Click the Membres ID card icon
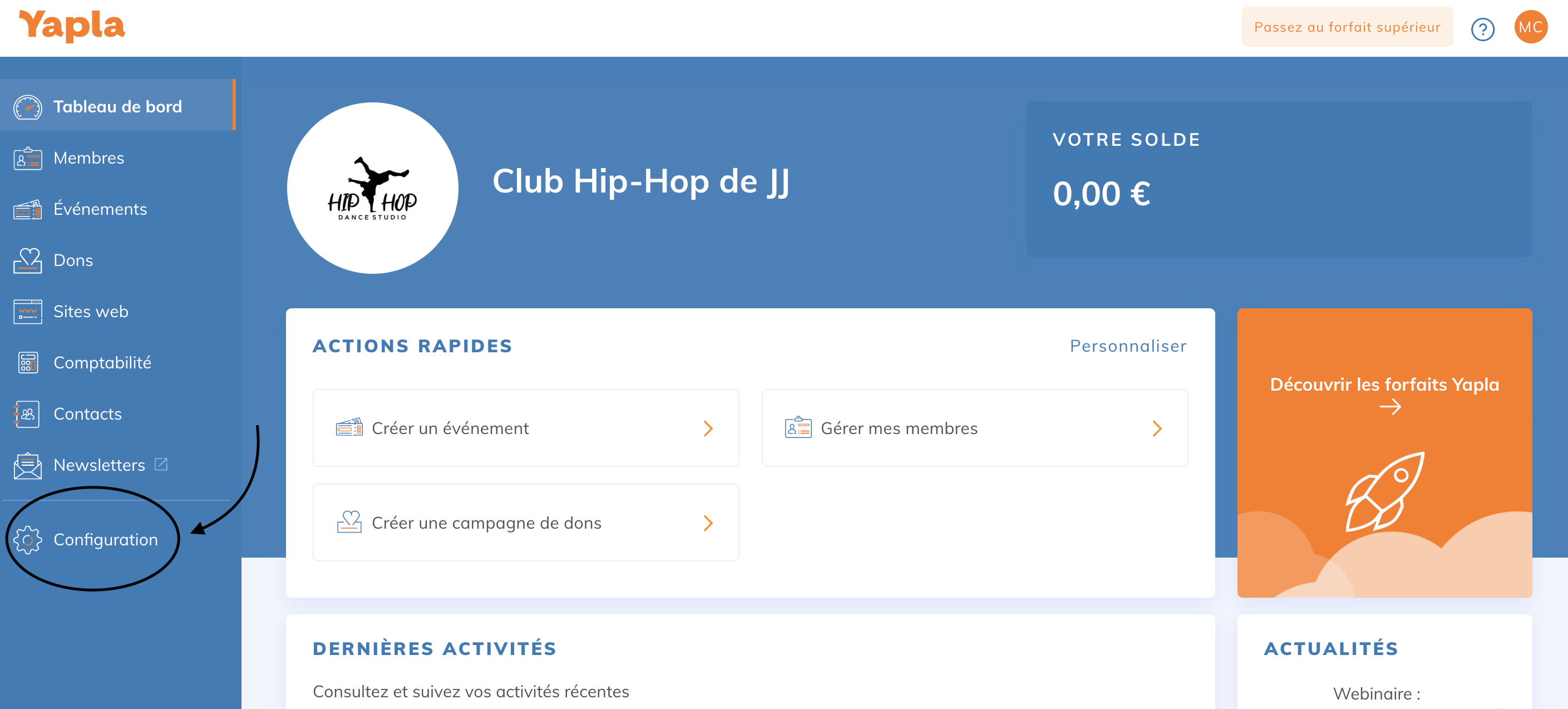The image size is (1568, 709). [x=27, y=159]
